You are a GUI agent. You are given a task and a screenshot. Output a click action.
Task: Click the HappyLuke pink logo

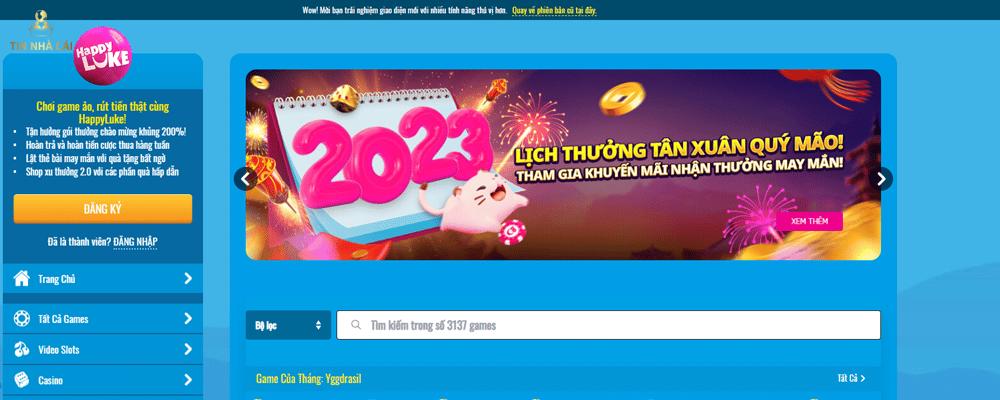point(103,56)
